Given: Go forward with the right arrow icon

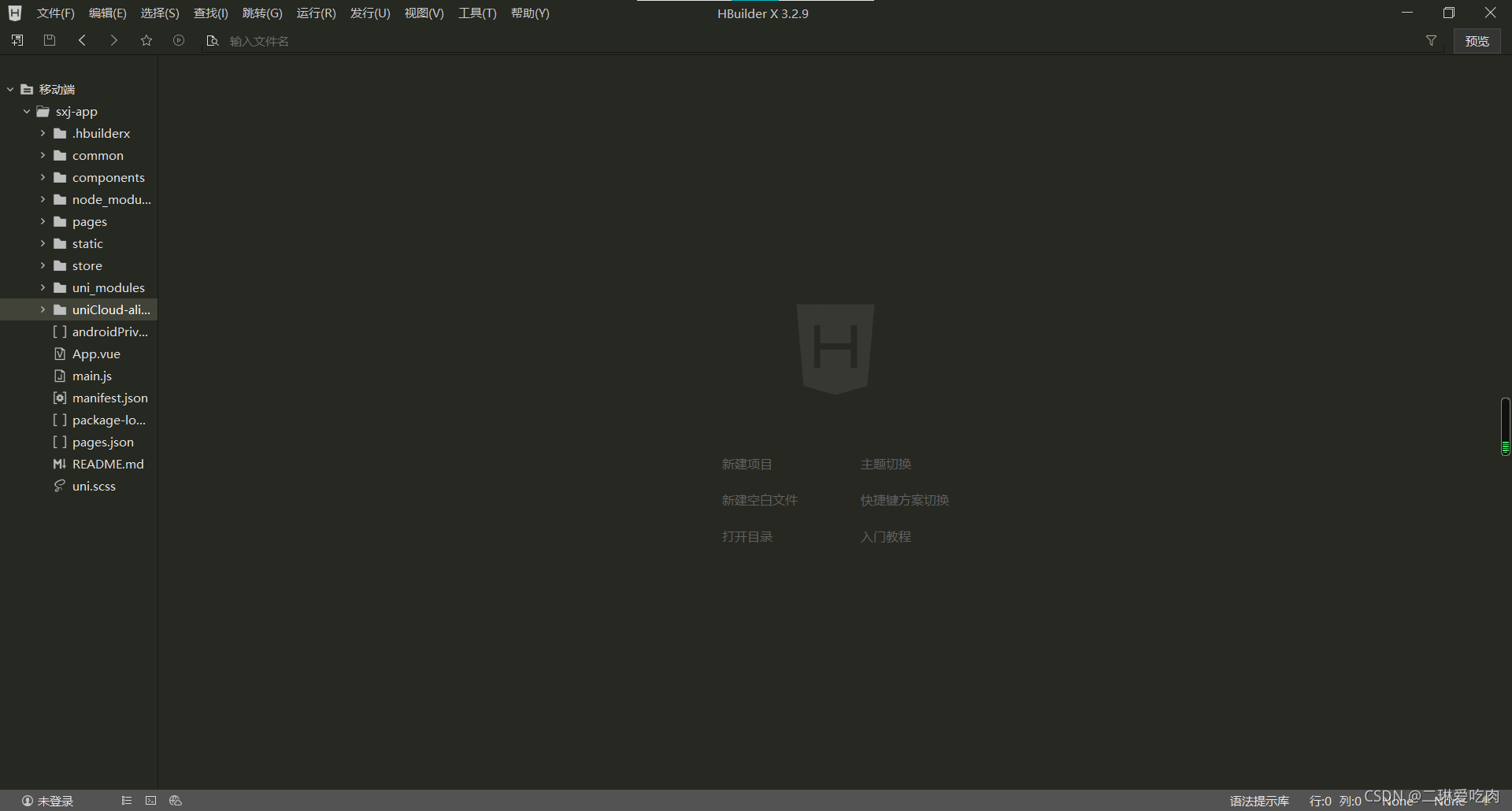Looking at the screenshot, I should (114, 40).
